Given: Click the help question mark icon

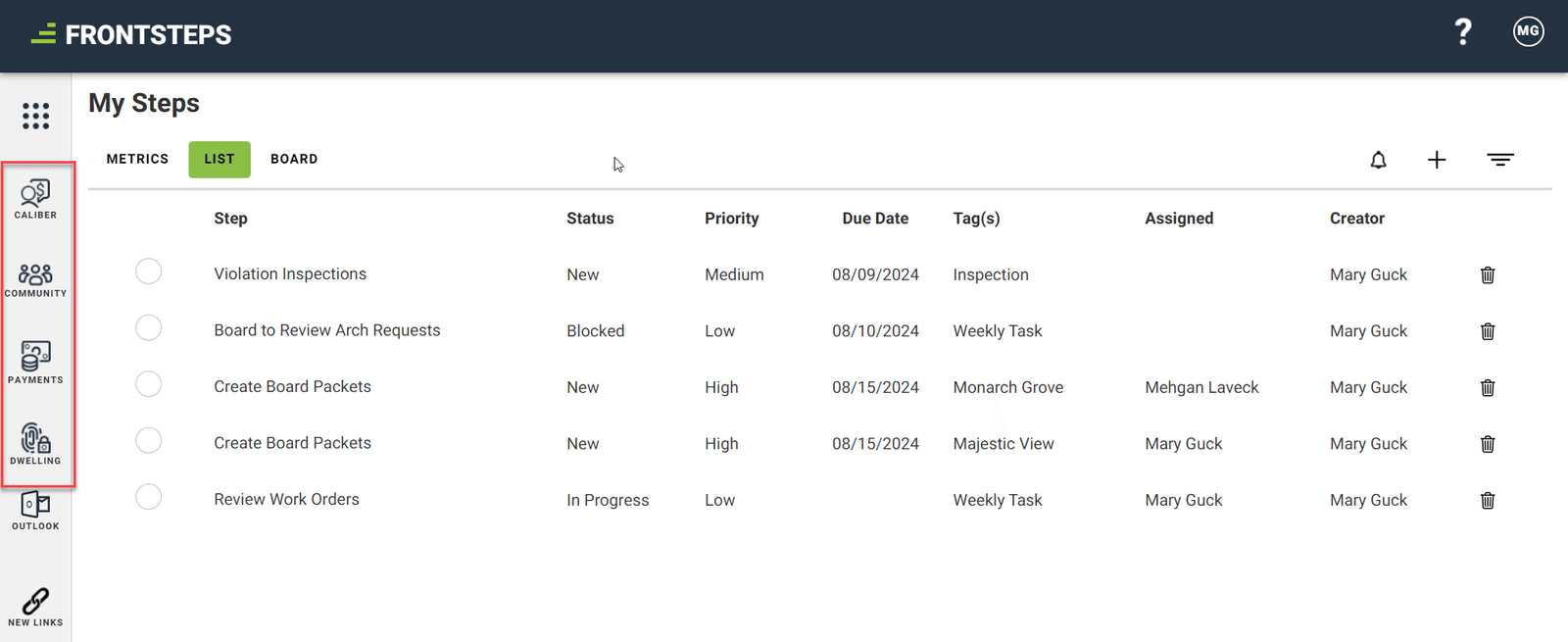Looking at the screenshot, I should 1463,32.
